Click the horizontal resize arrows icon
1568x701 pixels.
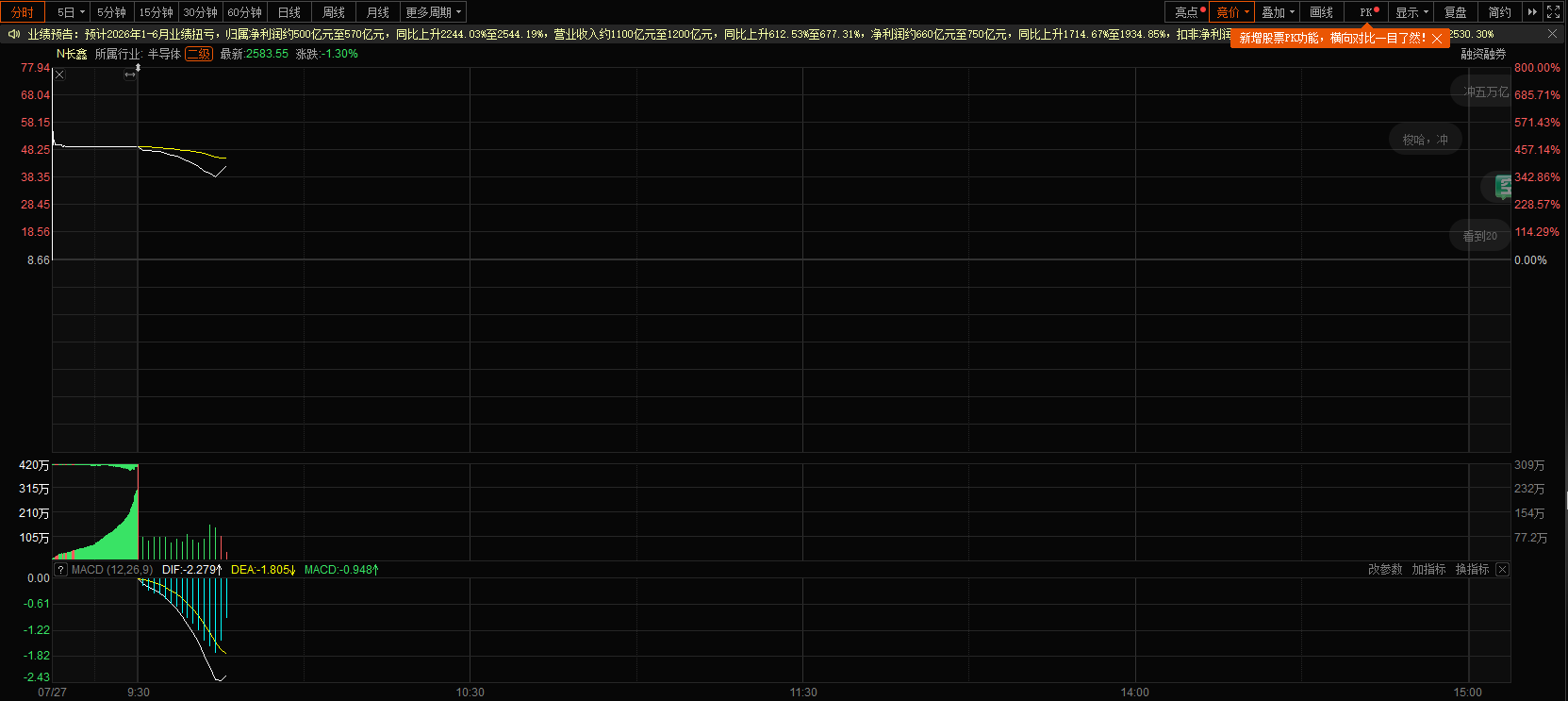coord(130,75)
